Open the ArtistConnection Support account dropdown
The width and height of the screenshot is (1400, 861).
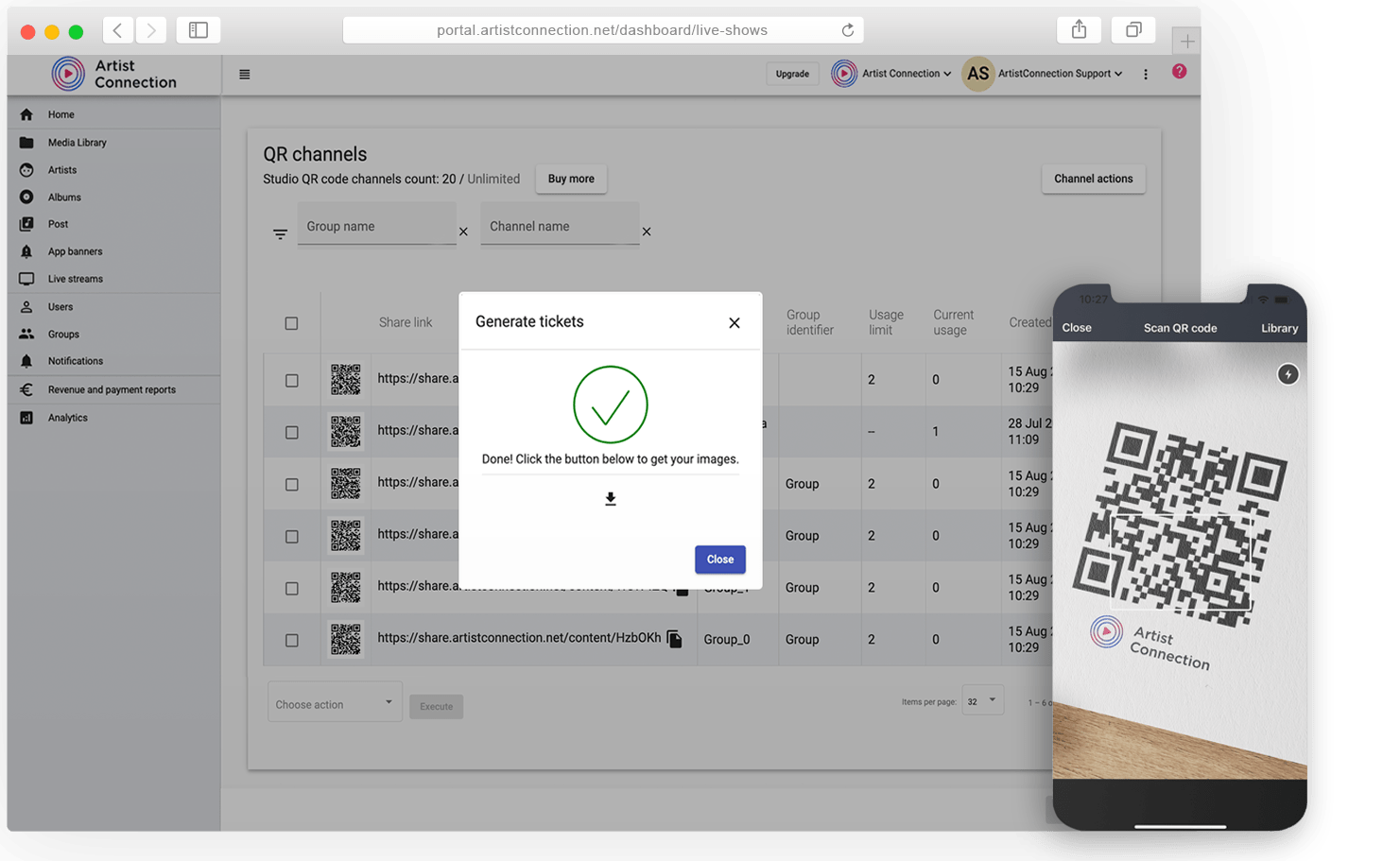1060,74
